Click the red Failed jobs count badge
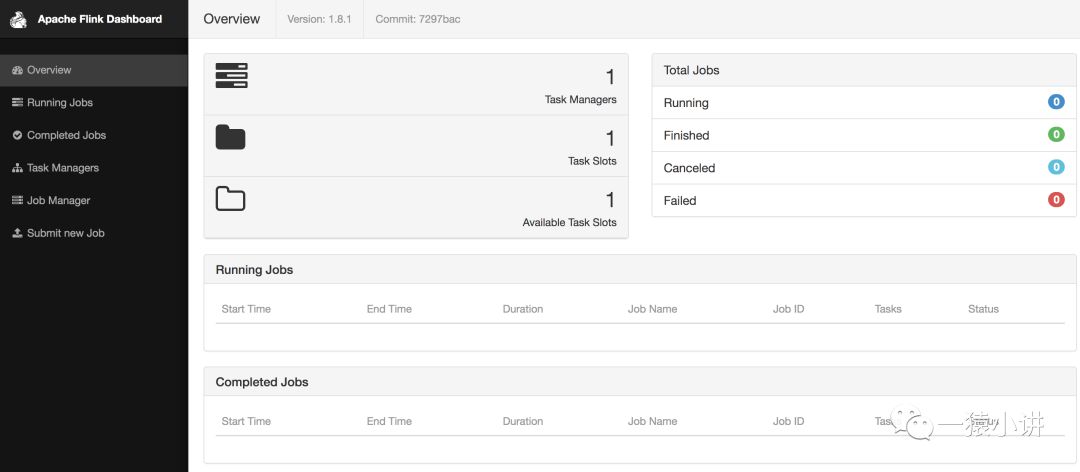 1056,201
